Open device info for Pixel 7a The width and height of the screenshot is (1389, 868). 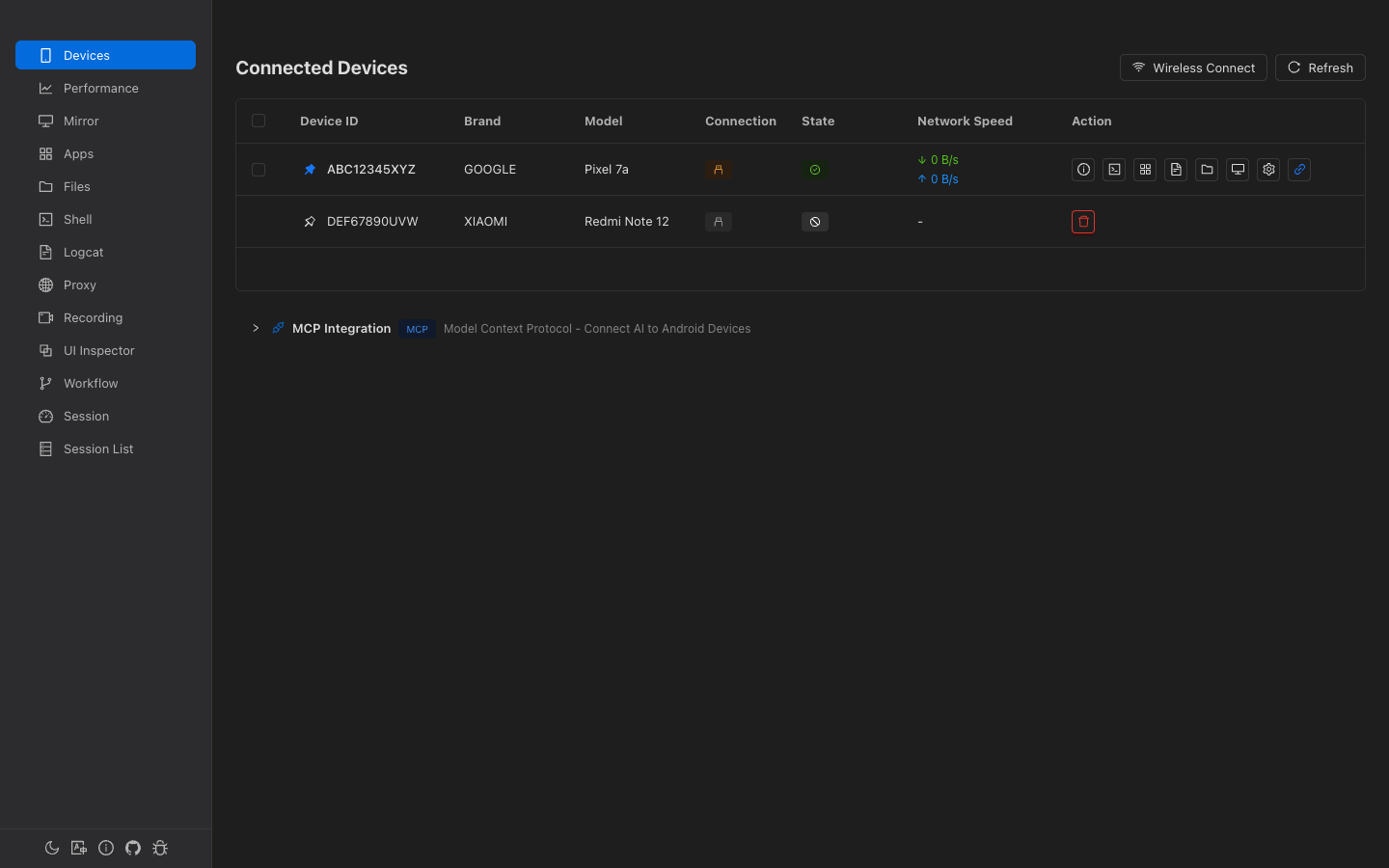click(1083, 169)
